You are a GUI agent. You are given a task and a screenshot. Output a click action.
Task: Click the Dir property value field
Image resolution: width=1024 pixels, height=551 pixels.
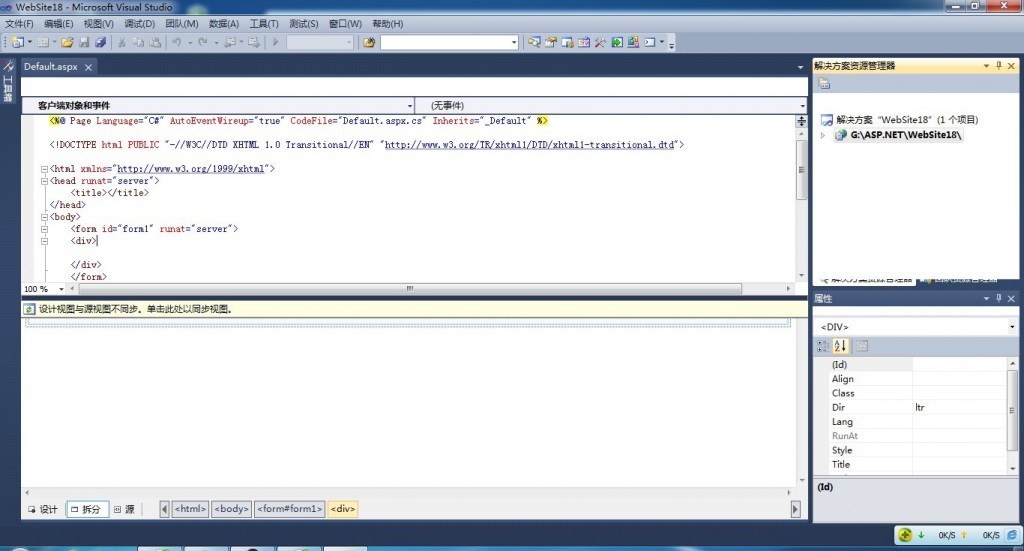960,407
